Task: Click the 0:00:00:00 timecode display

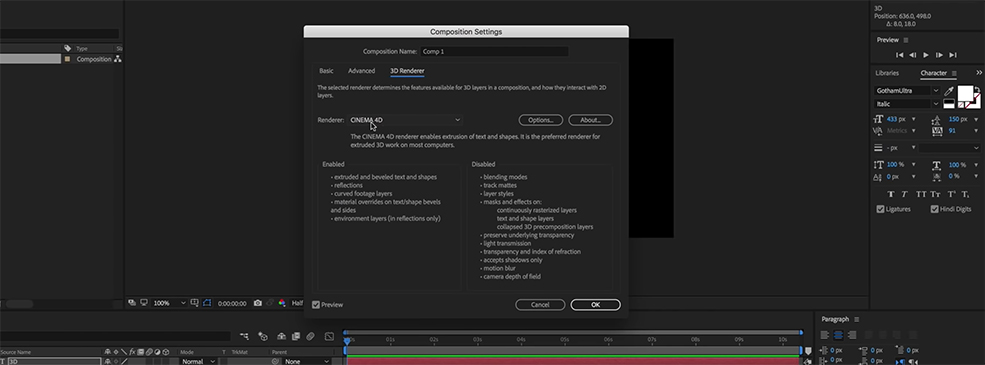Action: [232, 303]
